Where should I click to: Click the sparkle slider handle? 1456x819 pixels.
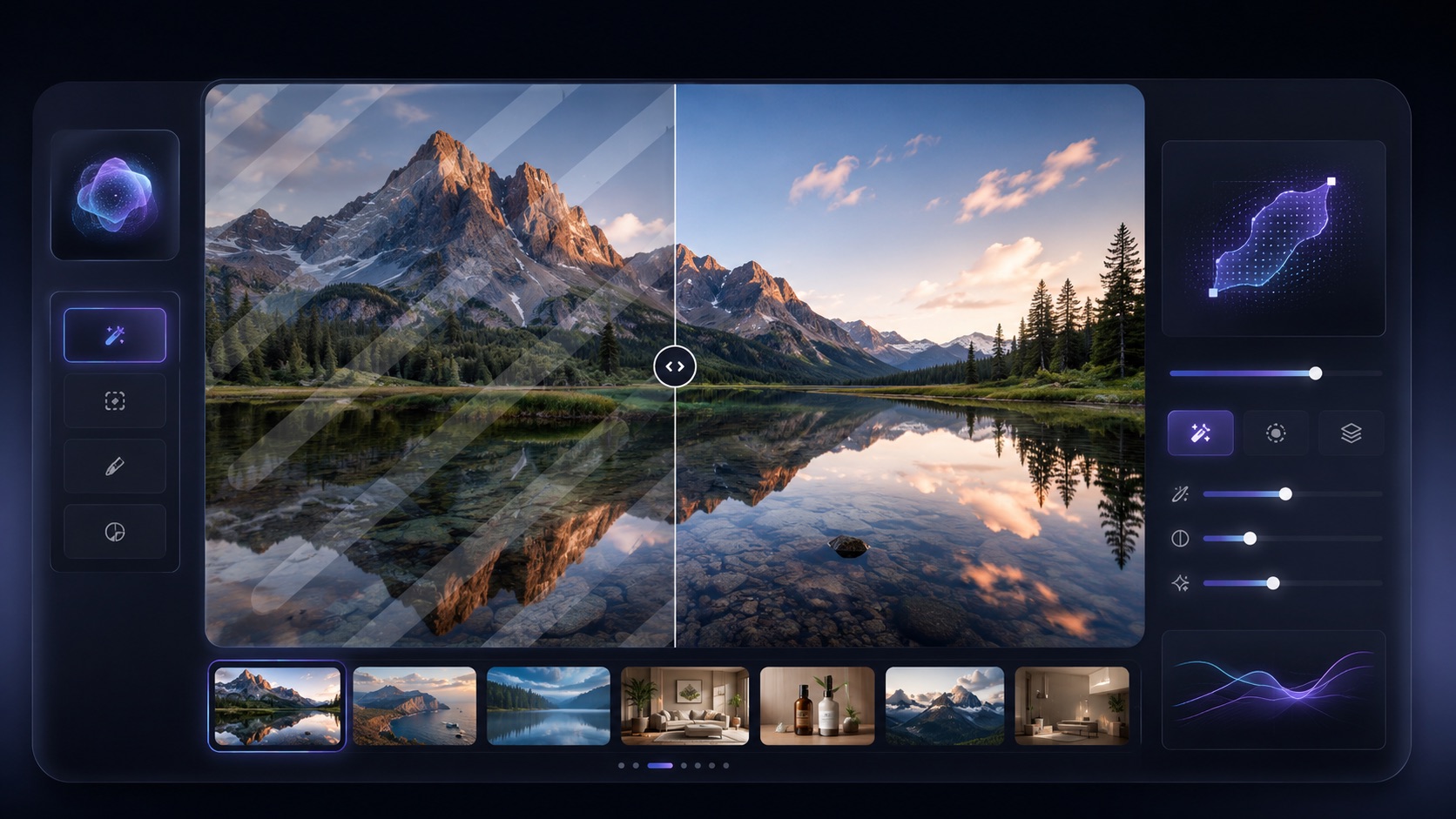pyautogui.click(x=1273, y=583)
